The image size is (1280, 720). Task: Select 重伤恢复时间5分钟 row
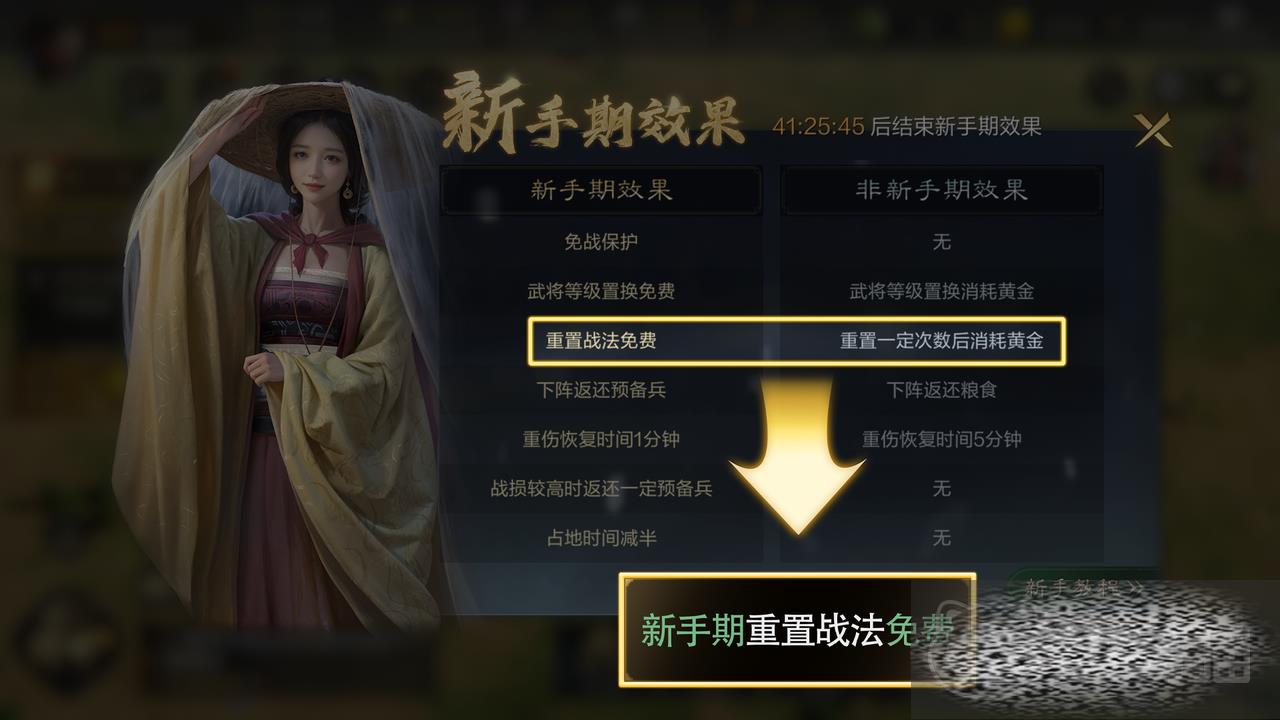941,439
